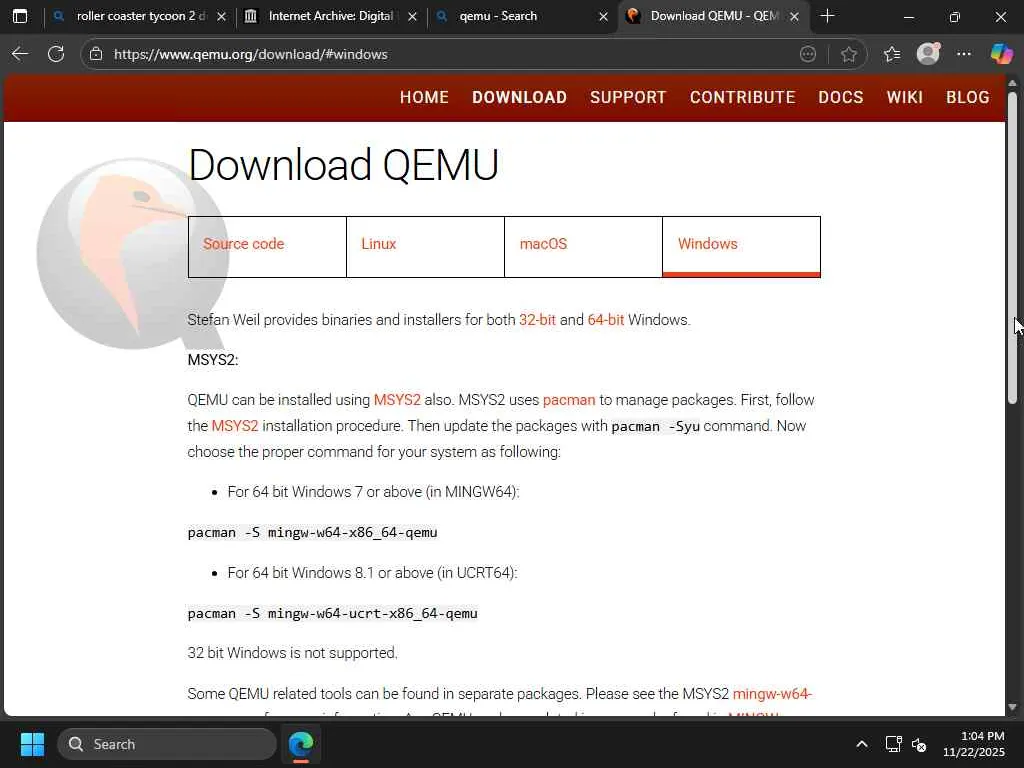Screen dimensions: 1024x768
Task: Click the taskbar Search box
Action: 167,744
